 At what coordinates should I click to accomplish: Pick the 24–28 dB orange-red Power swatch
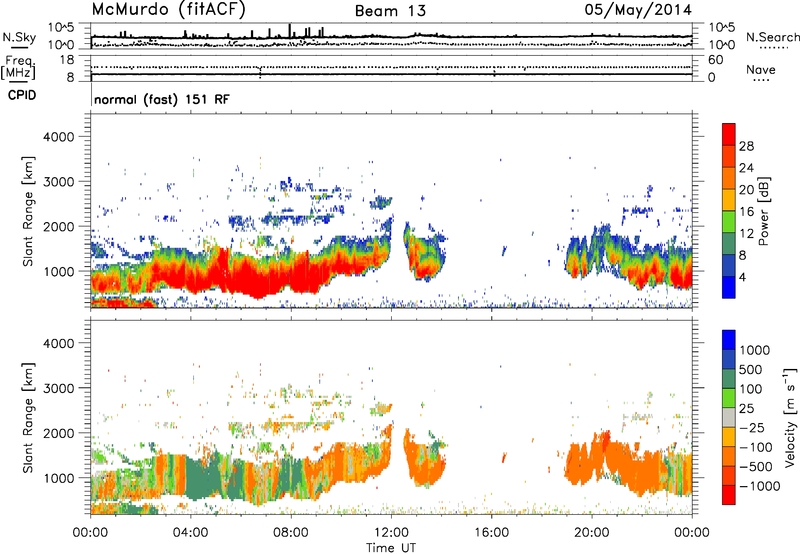(729, 156)
